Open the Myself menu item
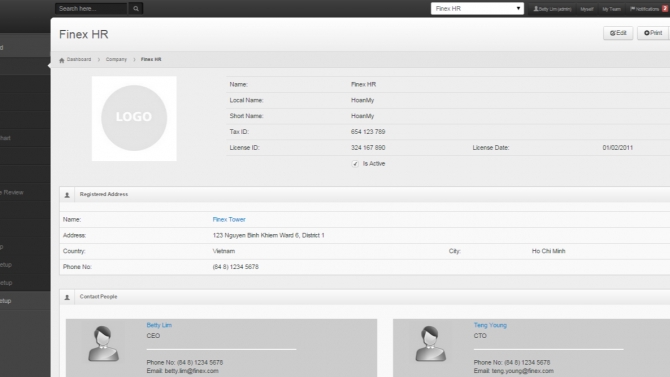The image size is (670, 377). click(x=587, y=9)
